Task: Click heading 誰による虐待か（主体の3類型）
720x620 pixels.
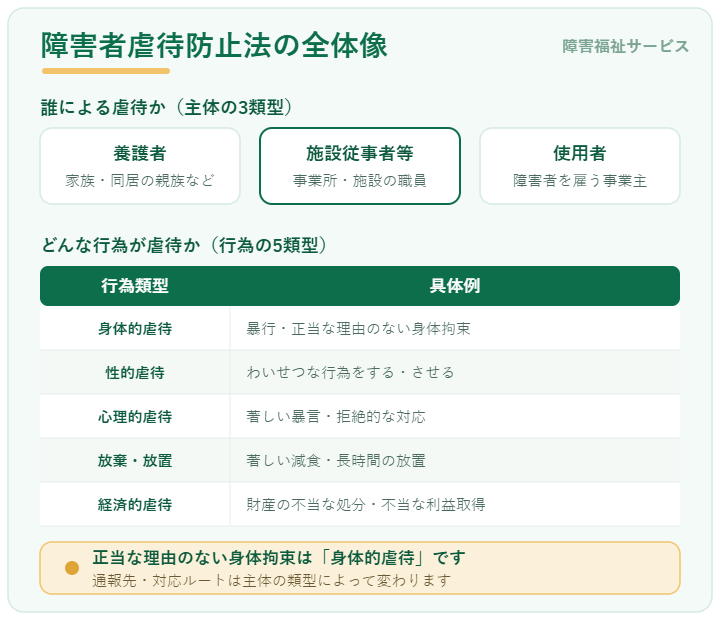Action: pos(167,107)
